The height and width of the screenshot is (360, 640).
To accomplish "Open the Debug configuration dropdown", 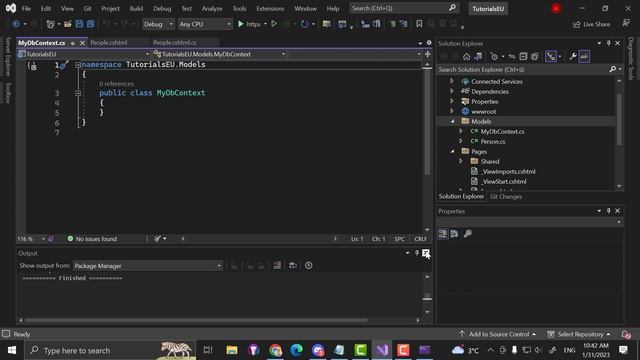I will pos(158,24).
